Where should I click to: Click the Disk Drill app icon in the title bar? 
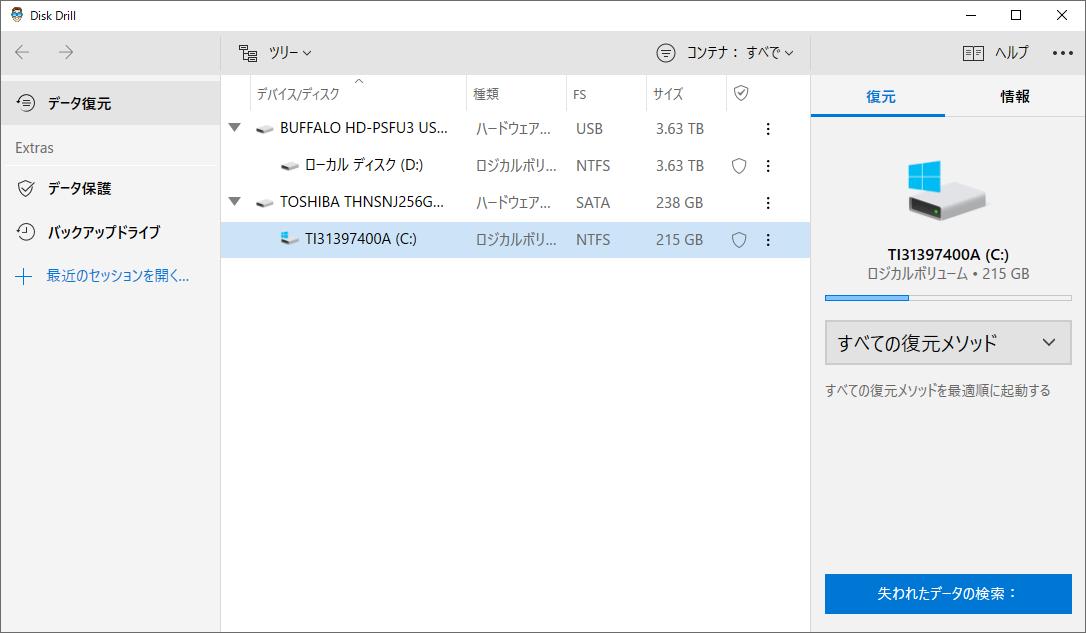pos(17,15)
